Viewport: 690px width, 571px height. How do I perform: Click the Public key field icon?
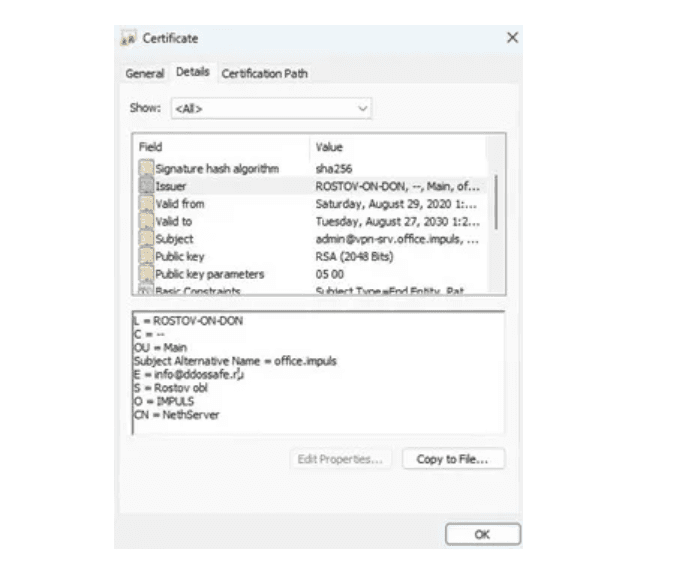coord(146,256)
